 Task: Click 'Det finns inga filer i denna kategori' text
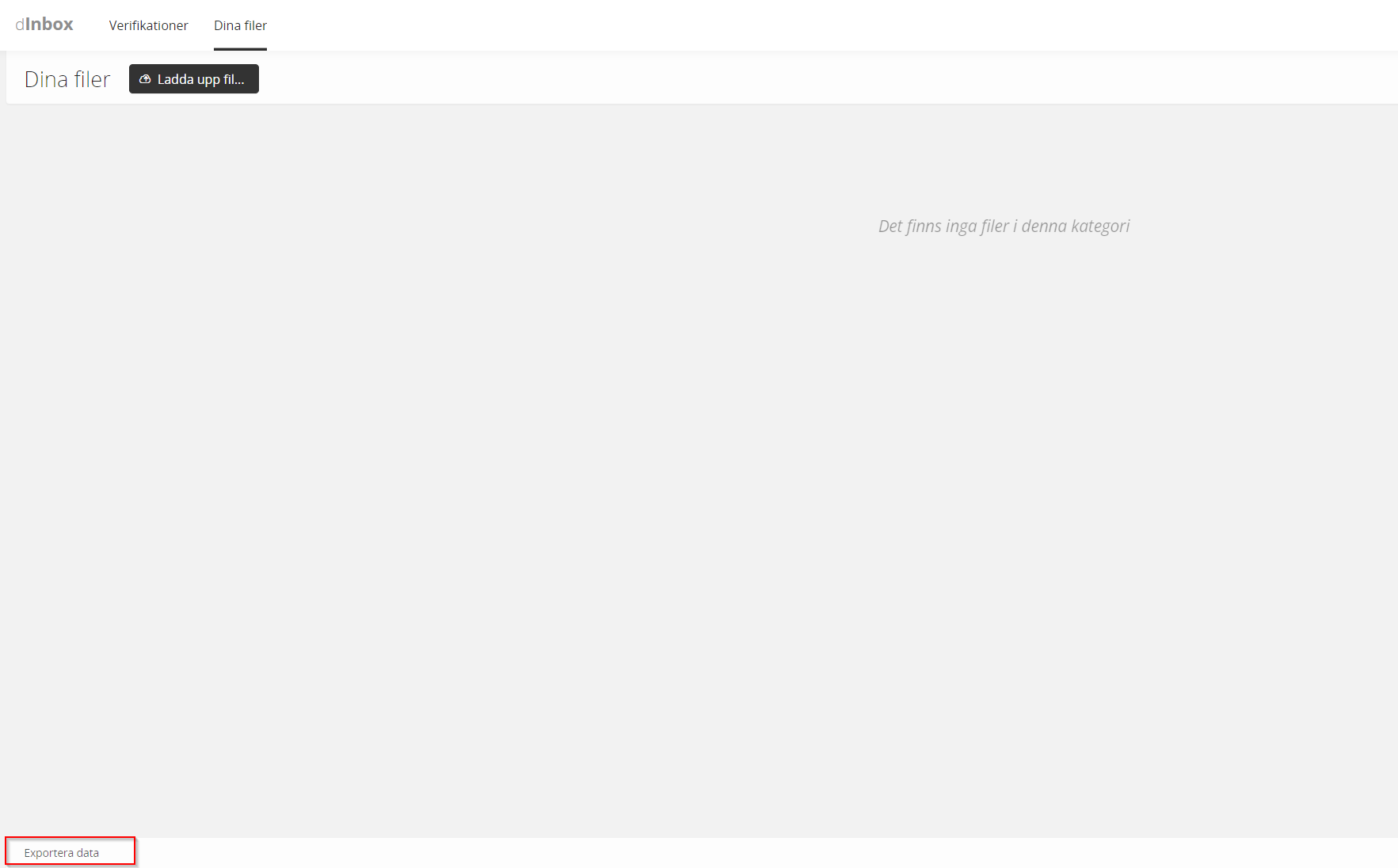coord(1004,227)
